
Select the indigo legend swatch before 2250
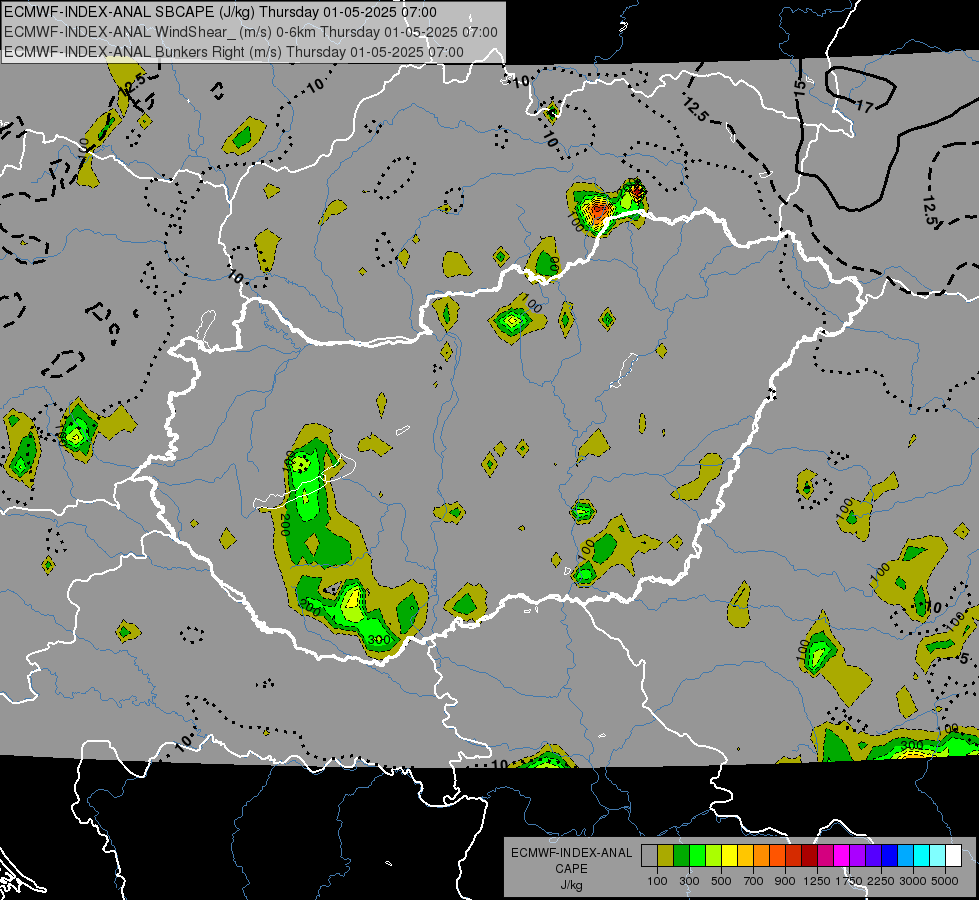point(873,856)
